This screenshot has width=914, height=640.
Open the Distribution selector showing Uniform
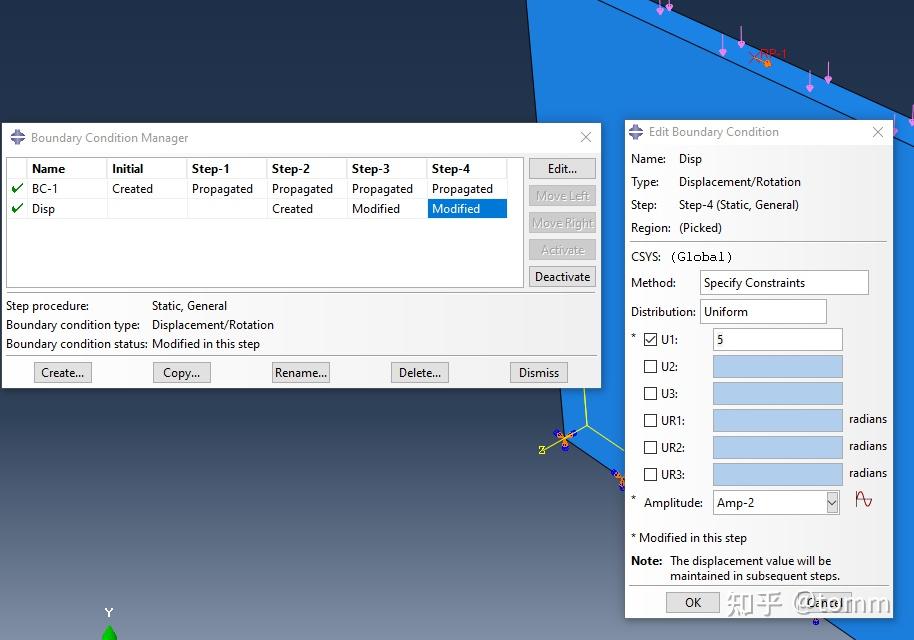pyautogui.click(x=763, y=312)
